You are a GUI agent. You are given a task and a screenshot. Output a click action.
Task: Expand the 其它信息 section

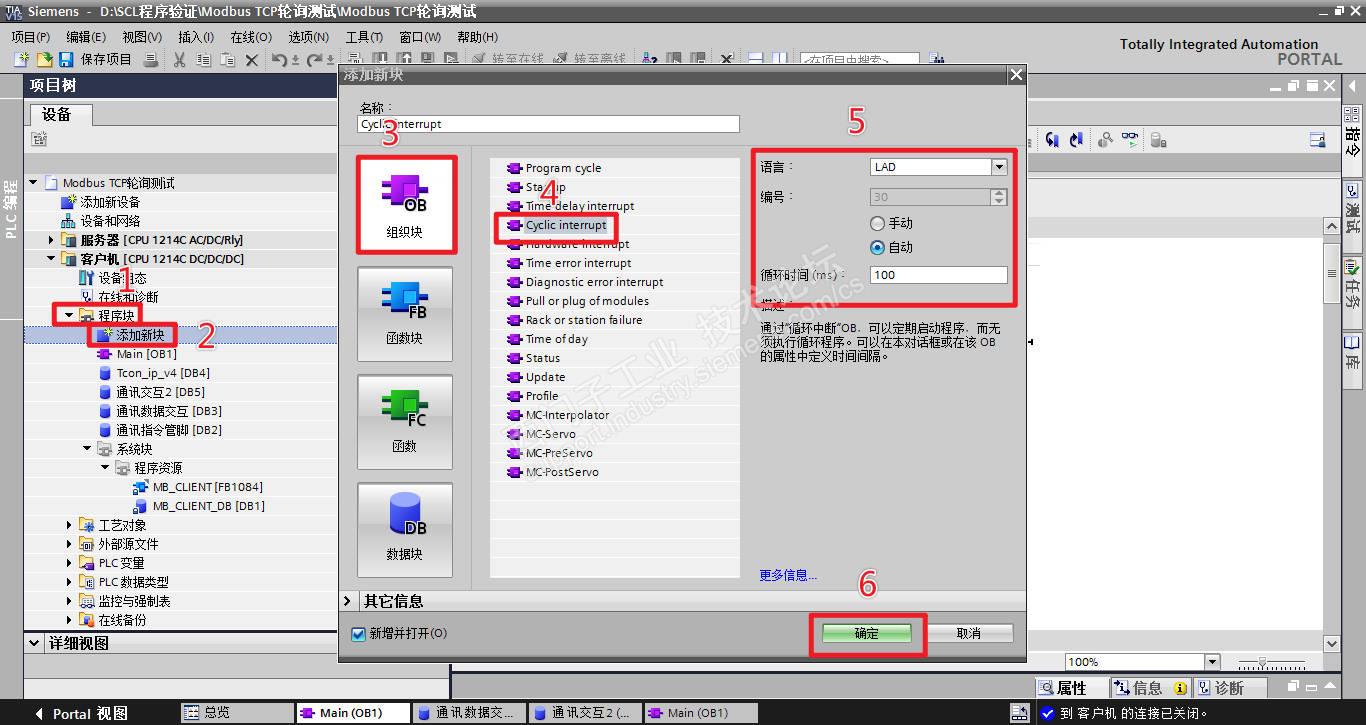tap(348, 601)
